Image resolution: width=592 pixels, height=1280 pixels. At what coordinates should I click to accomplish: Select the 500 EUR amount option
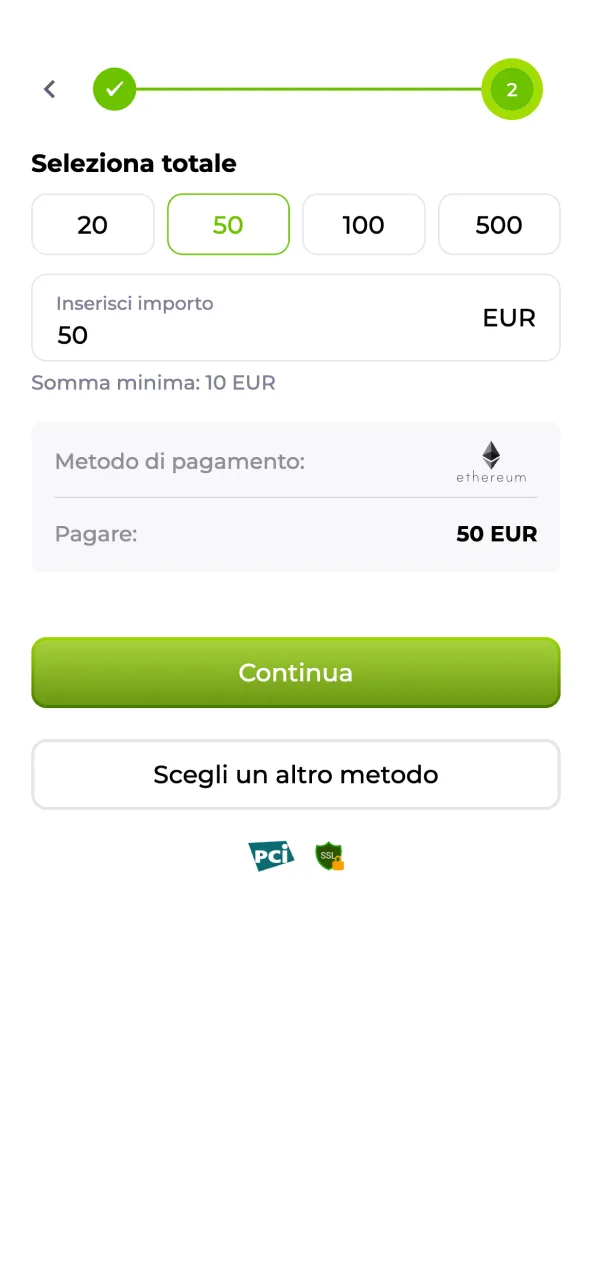click(499, 224)
